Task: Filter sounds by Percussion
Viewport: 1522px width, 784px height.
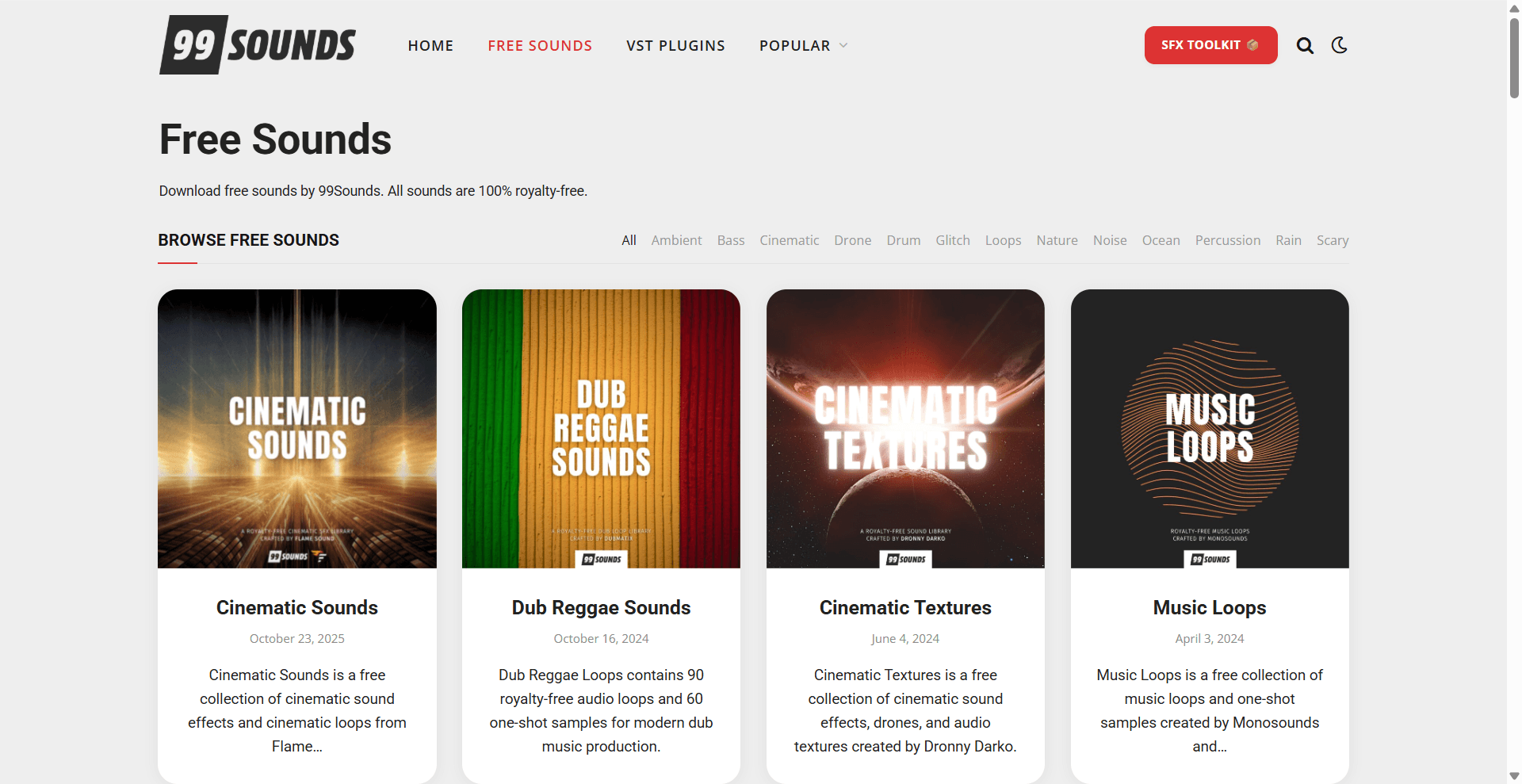Action: pyautogui.click(x=1227, y=240)
